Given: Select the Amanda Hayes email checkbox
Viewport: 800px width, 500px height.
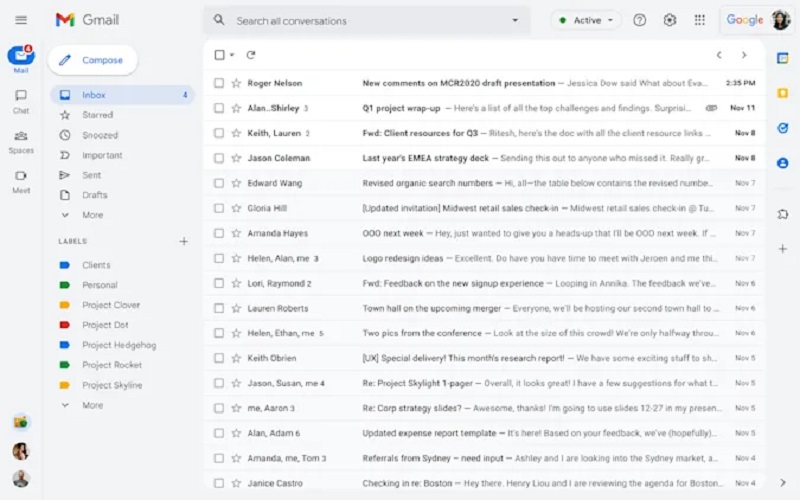Looking at the screenshot, I should (x=219, y=233).
